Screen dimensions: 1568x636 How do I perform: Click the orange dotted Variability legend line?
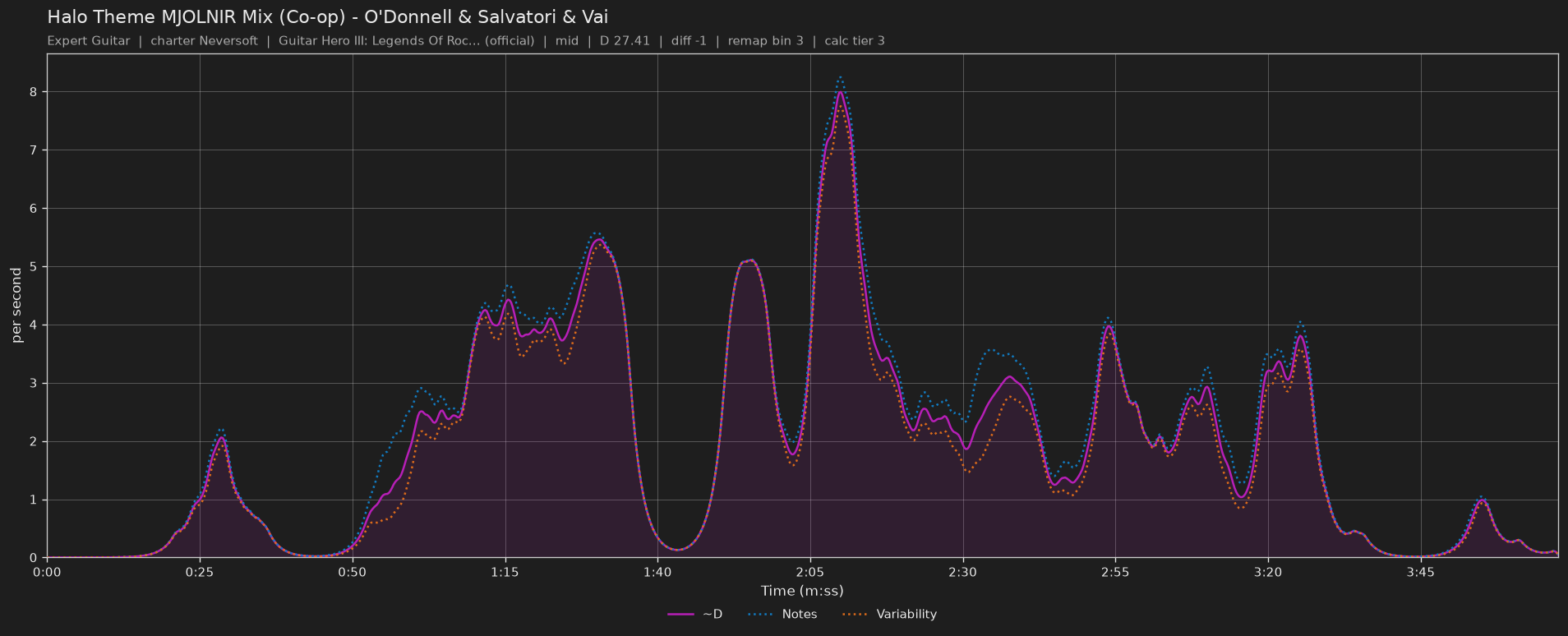[856, 614]
